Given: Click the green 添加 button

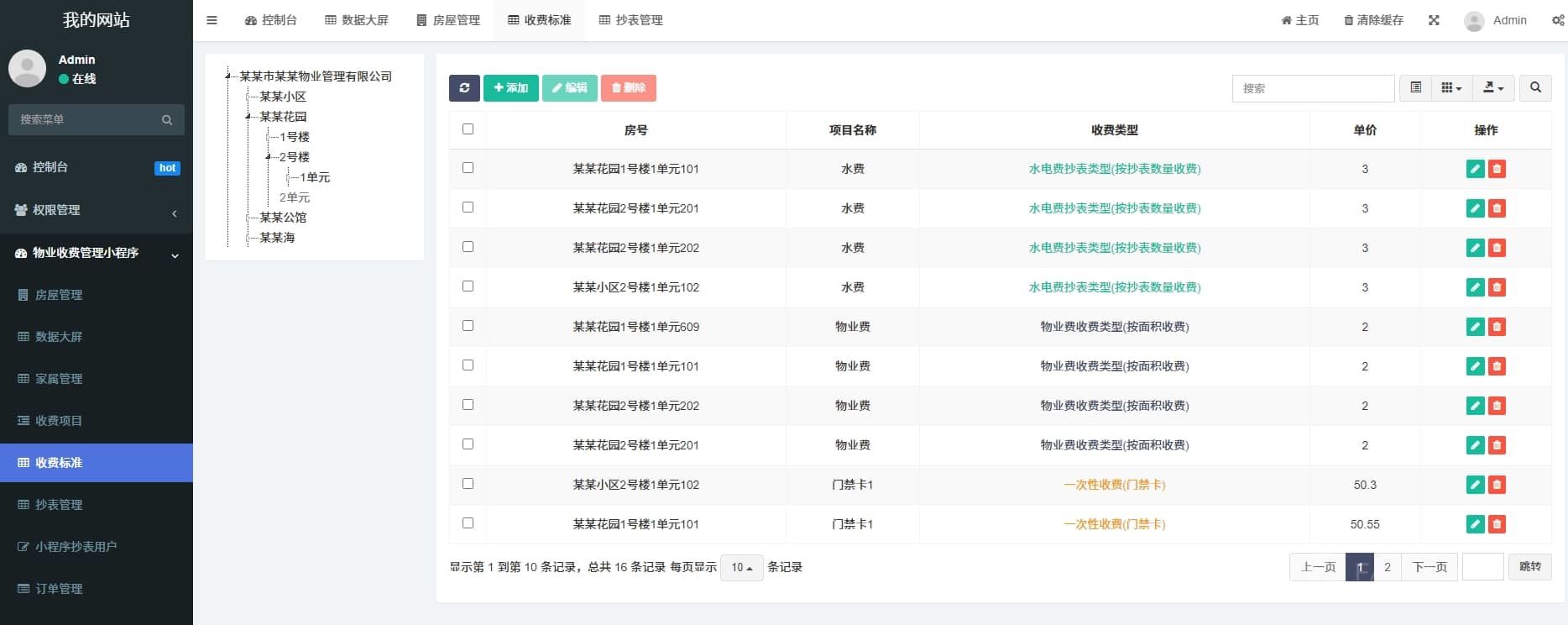Looking at the screenshot, I should pyautogui.click(x=510, y=88).
